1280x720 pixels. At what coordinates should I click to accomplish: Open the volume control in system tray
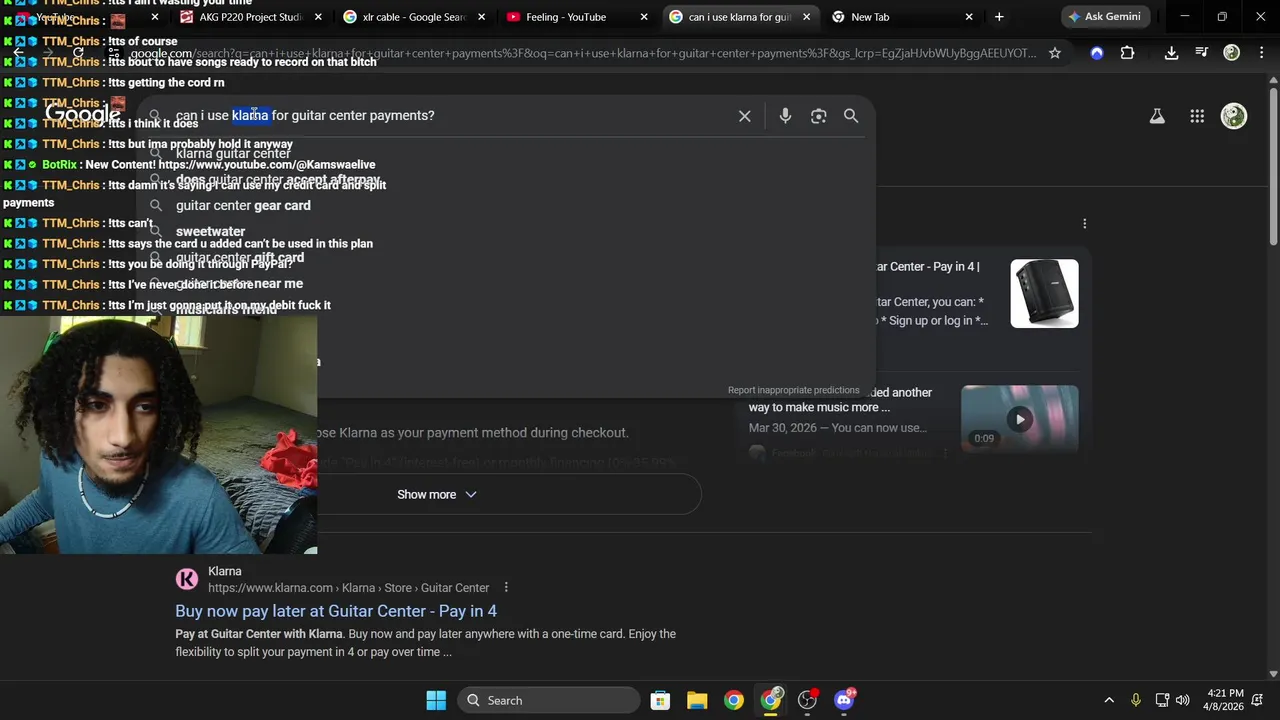[x=1183, y=700]
